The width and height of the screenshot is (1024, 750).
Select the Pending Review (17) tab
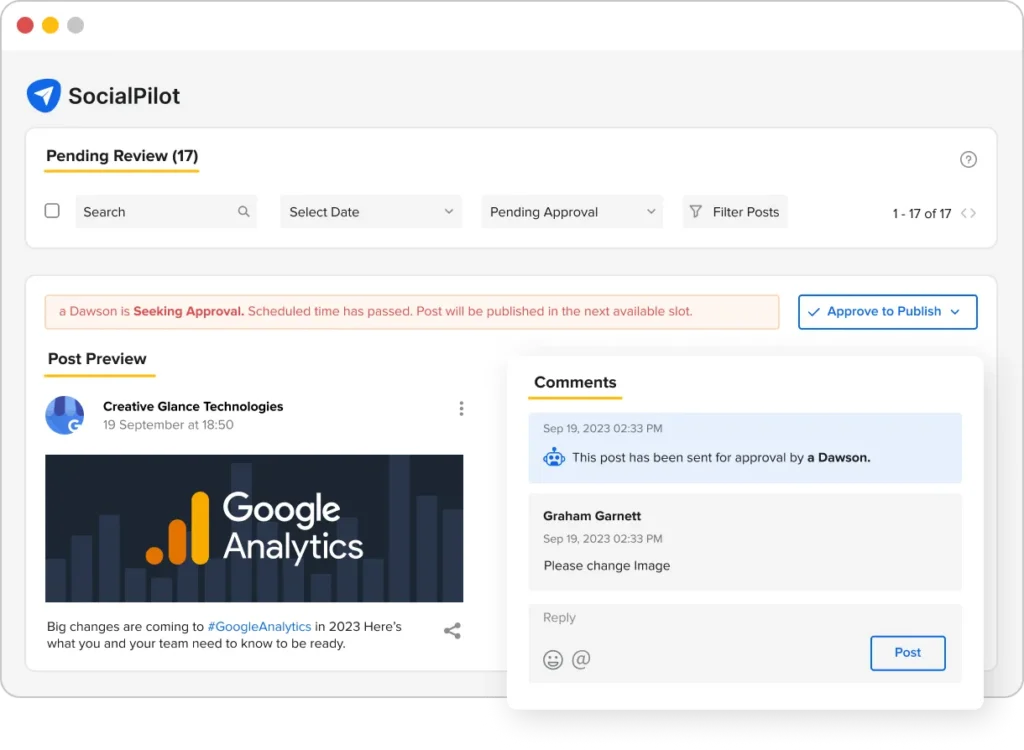(x=121, y=156)
